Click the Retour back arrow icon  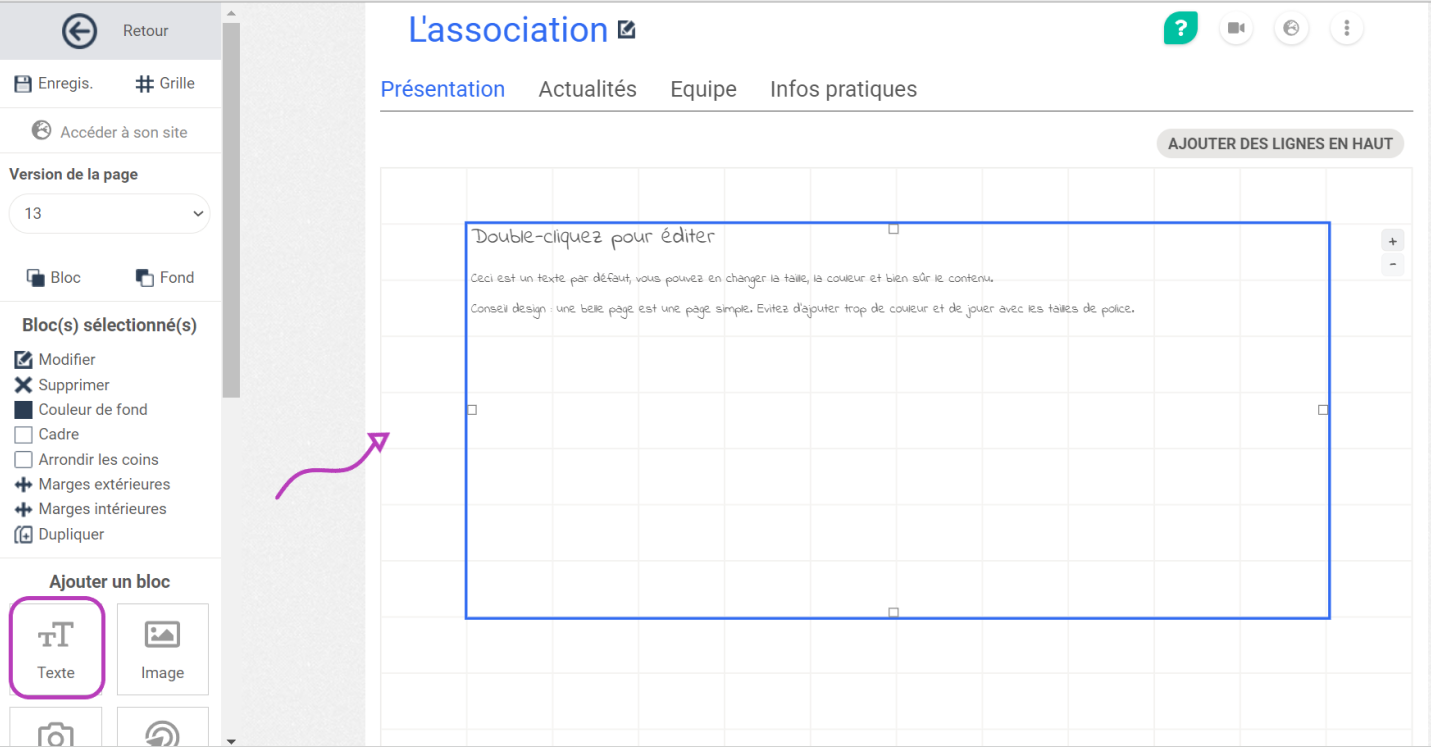click(79, 31)
